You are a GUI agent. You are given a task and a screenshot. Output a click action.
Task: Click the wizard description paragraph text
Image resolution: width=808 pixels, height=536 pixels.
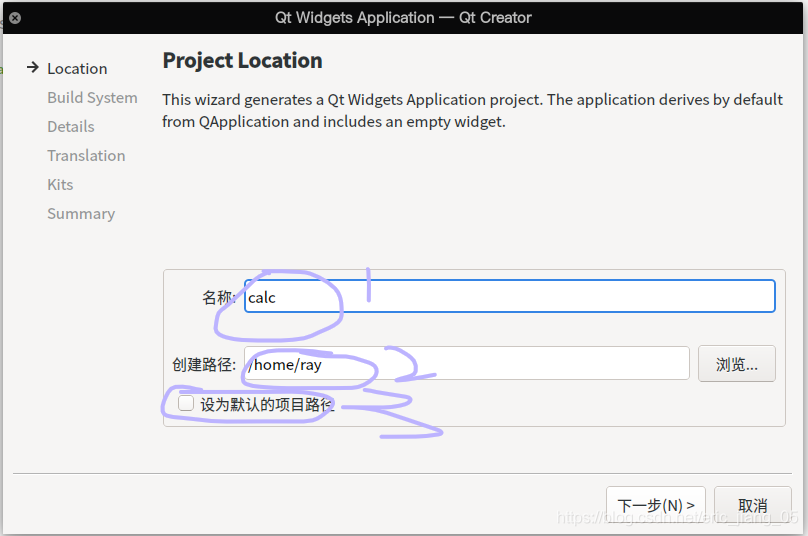pos(472,110)
